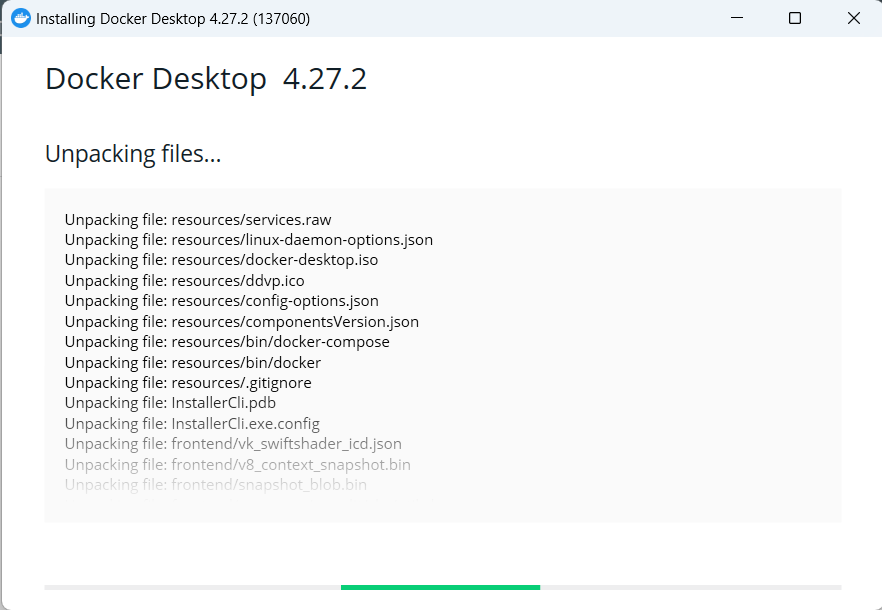The width and height of the screenshot is (882, 610).
Task: Select log line 'resources/componentsVersion.json'
Action: [242, 321]
